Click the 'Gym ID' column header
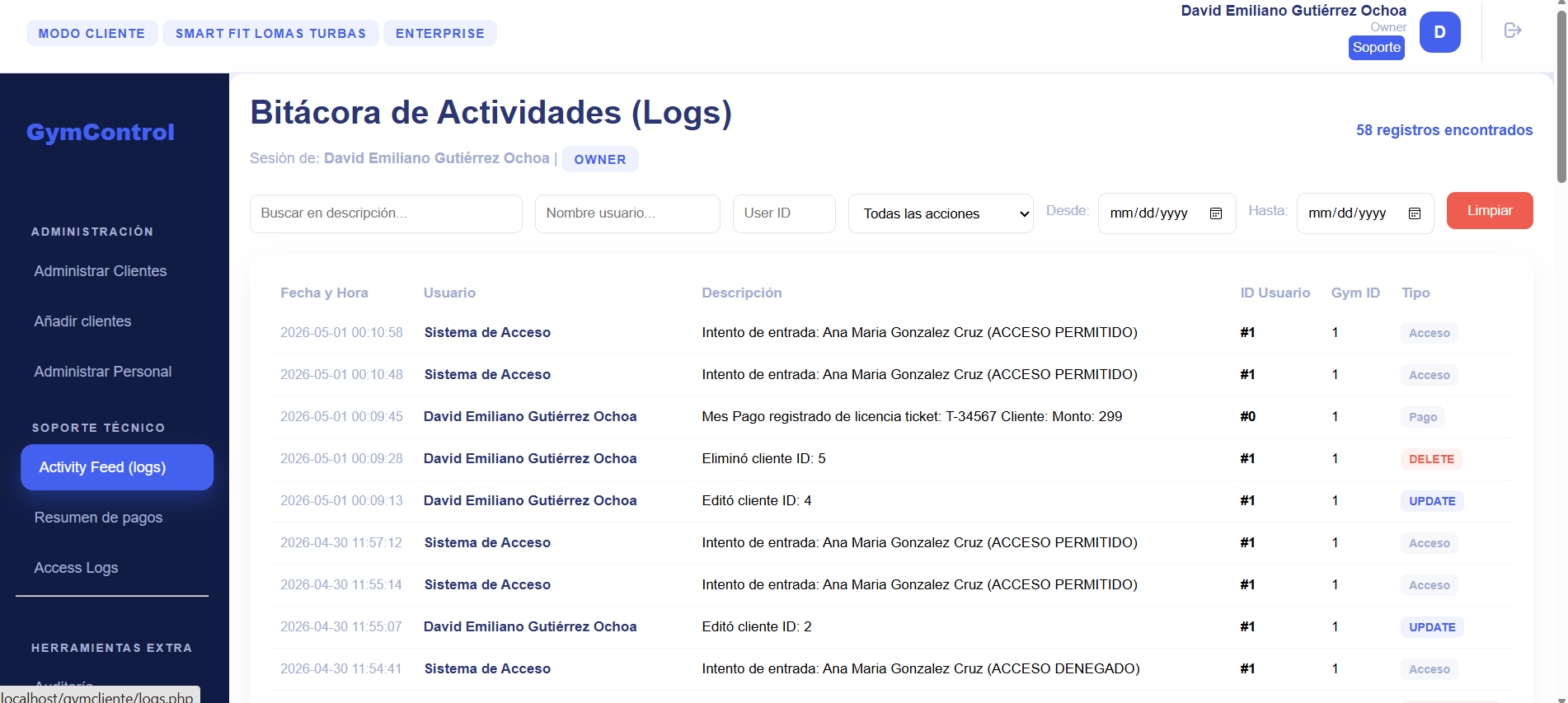Screen dimensions: 1568x703 point(1355,293)
